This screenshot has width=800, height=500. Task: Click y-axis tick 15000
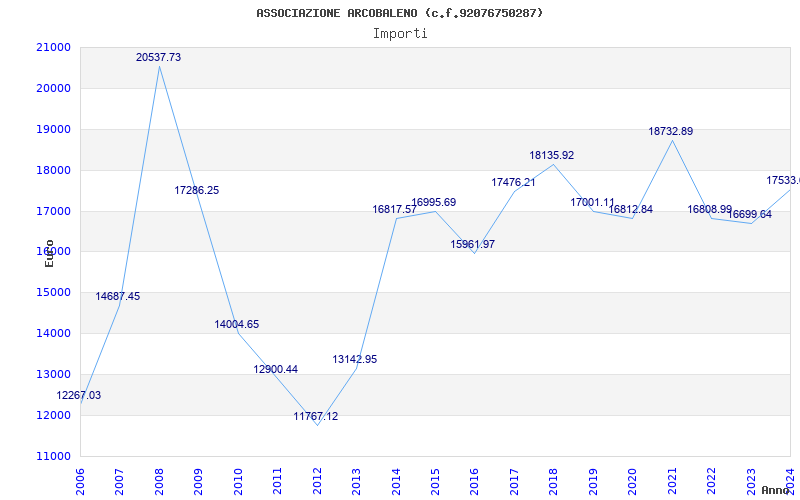click(54, 292)
